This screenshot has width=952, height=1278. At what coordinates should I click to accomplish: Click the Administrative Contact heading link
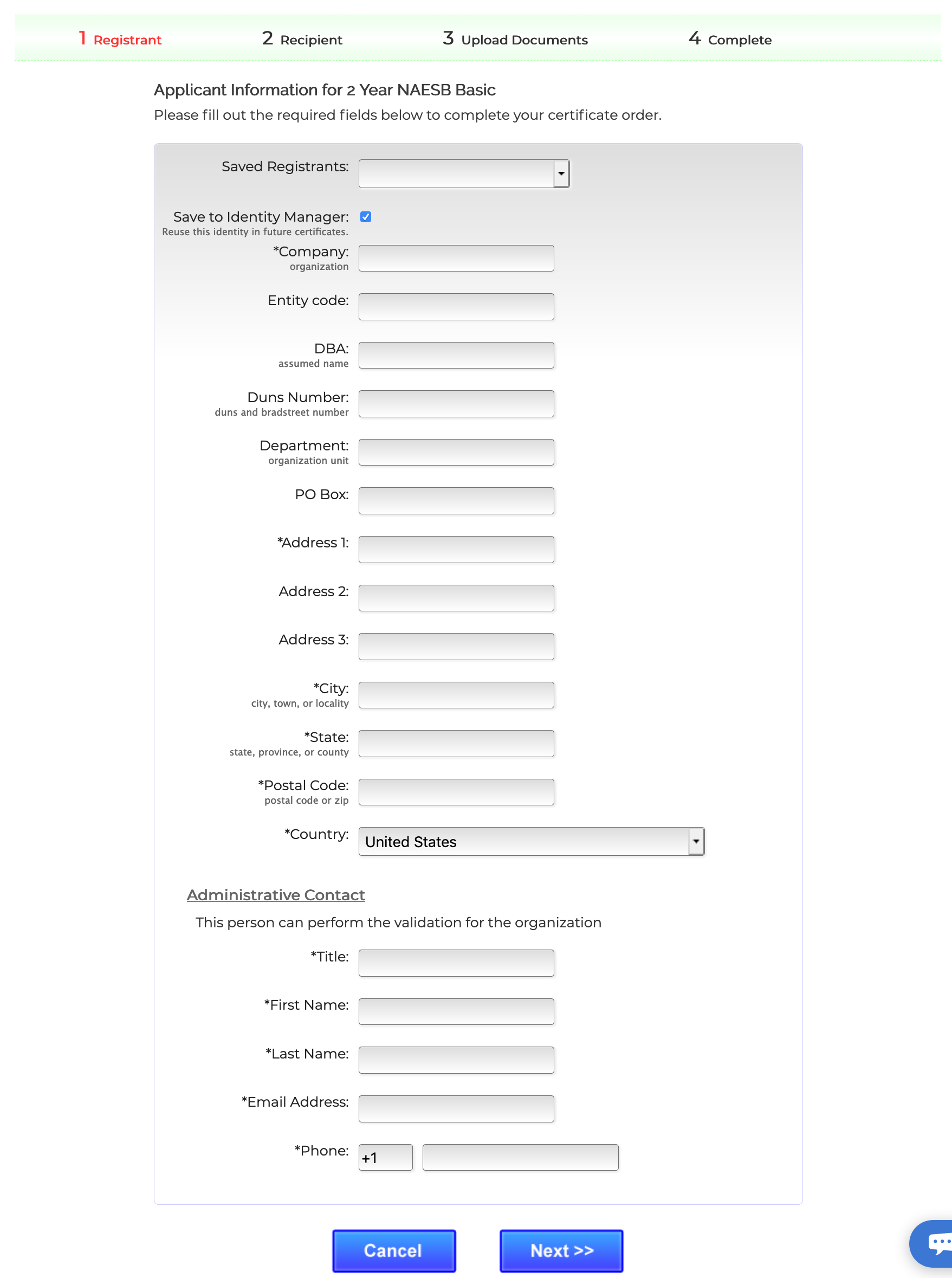275,895
